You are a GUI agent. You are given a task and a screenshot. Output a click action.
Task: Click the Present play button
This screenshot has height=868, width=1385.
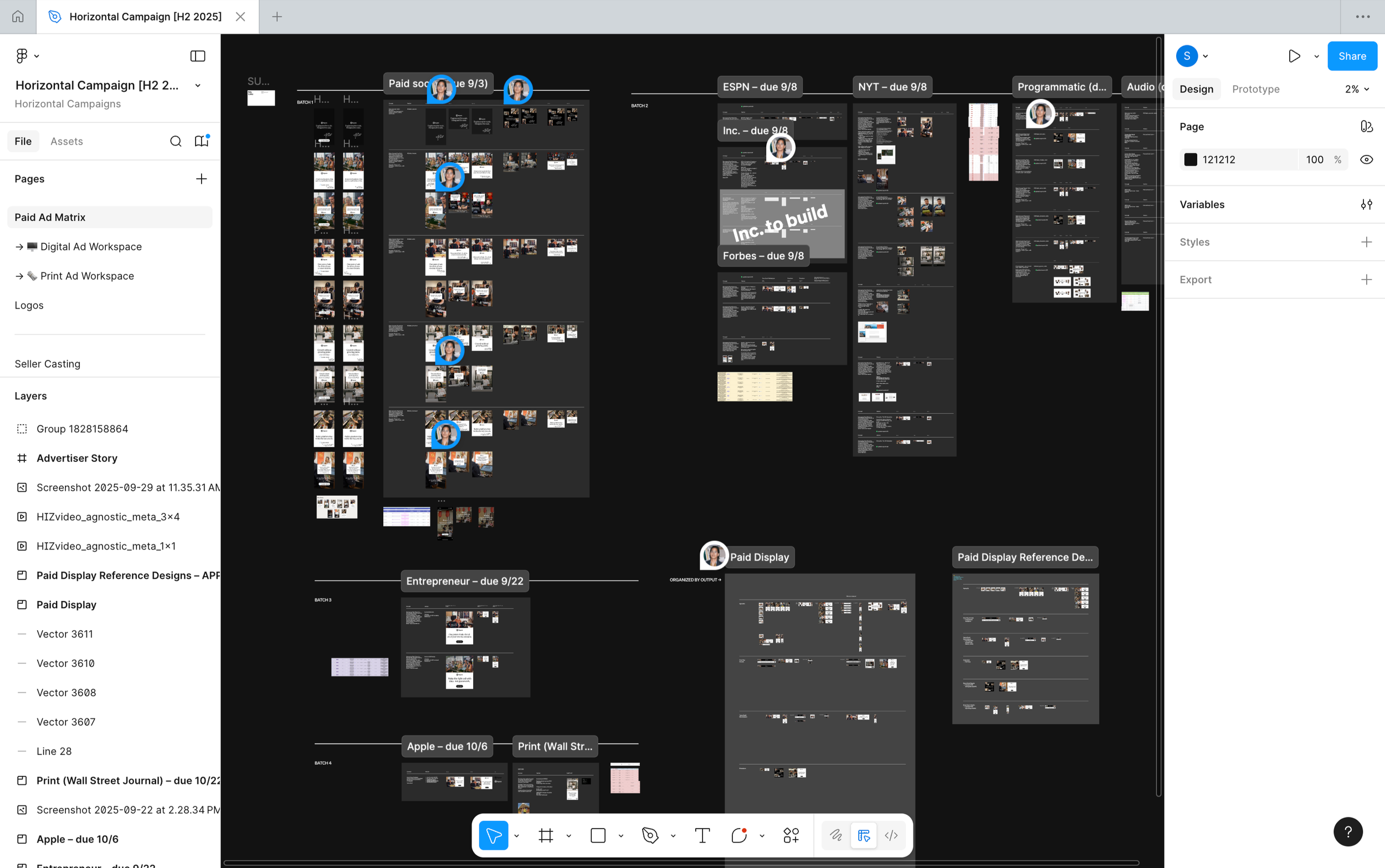click(1294, 57)
